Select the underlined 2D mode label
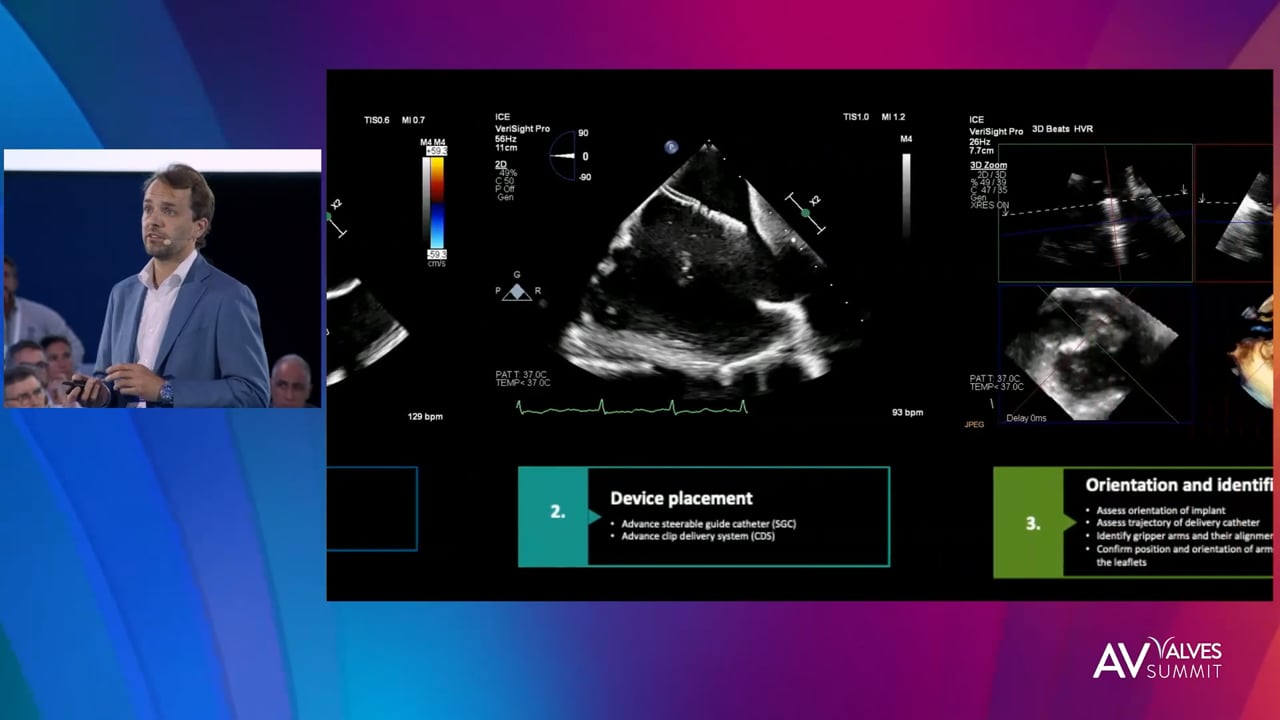 [x=500, y=164]
